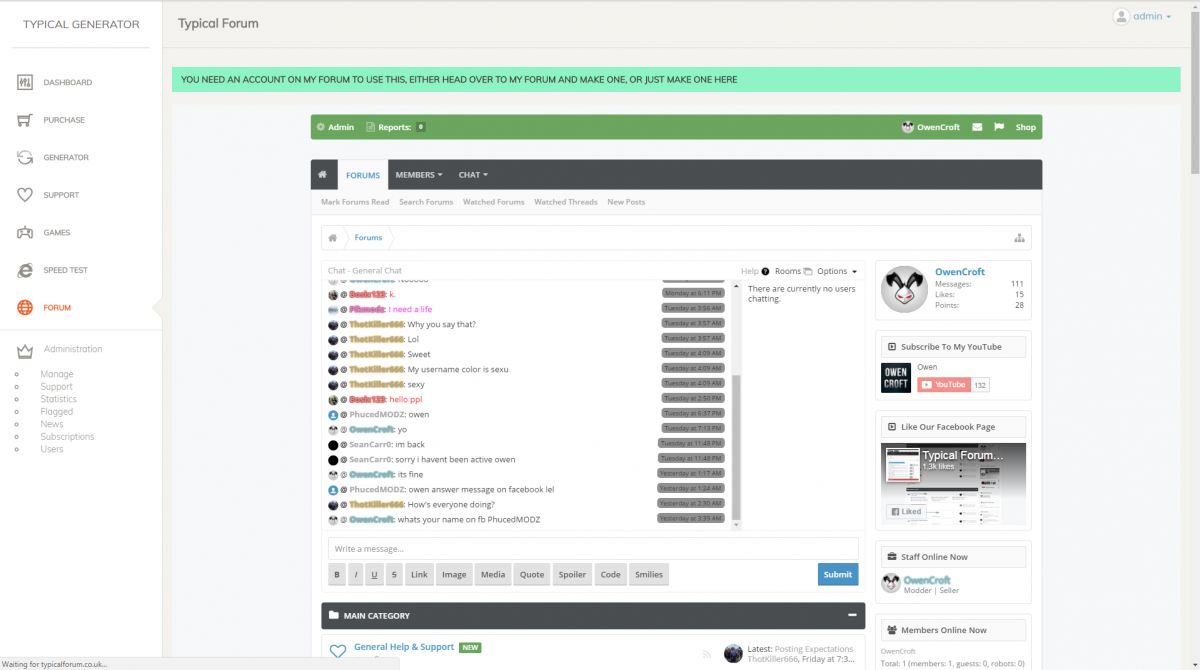Image resolution: width=1200 pixels, height=670 pixels.
Task: Toggle underline formatting in chat
Action: [374, 574]
